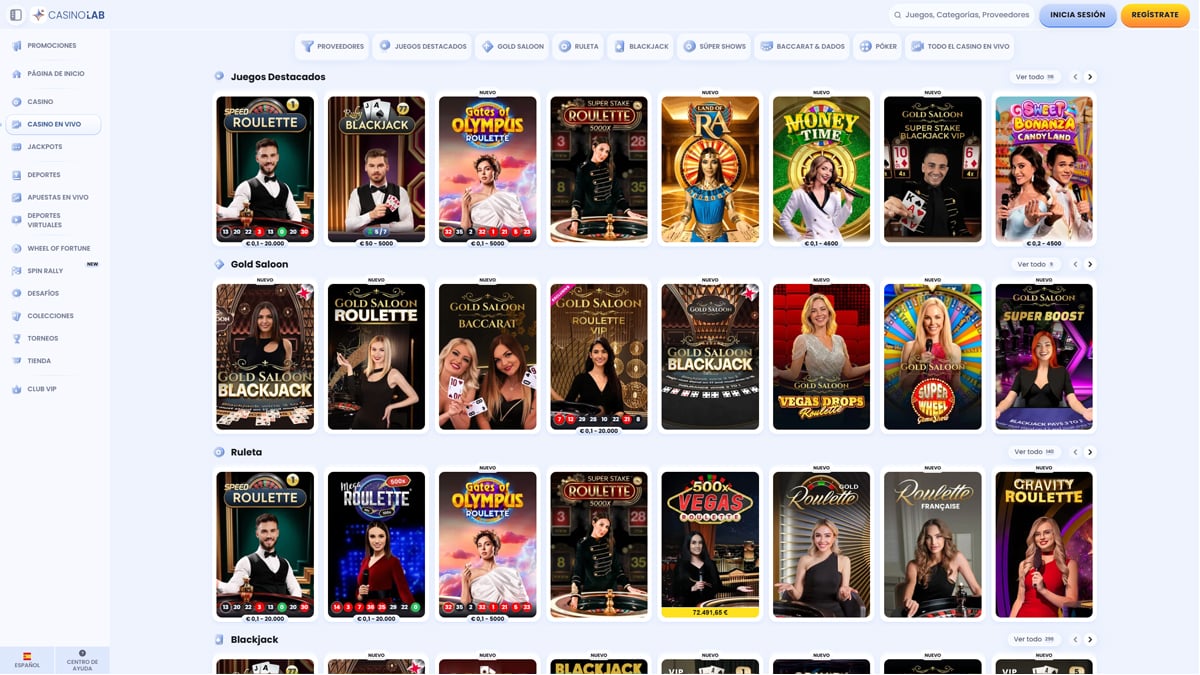Open Gold Saloon Baccarat thumbnail

[x=487, y=357]
